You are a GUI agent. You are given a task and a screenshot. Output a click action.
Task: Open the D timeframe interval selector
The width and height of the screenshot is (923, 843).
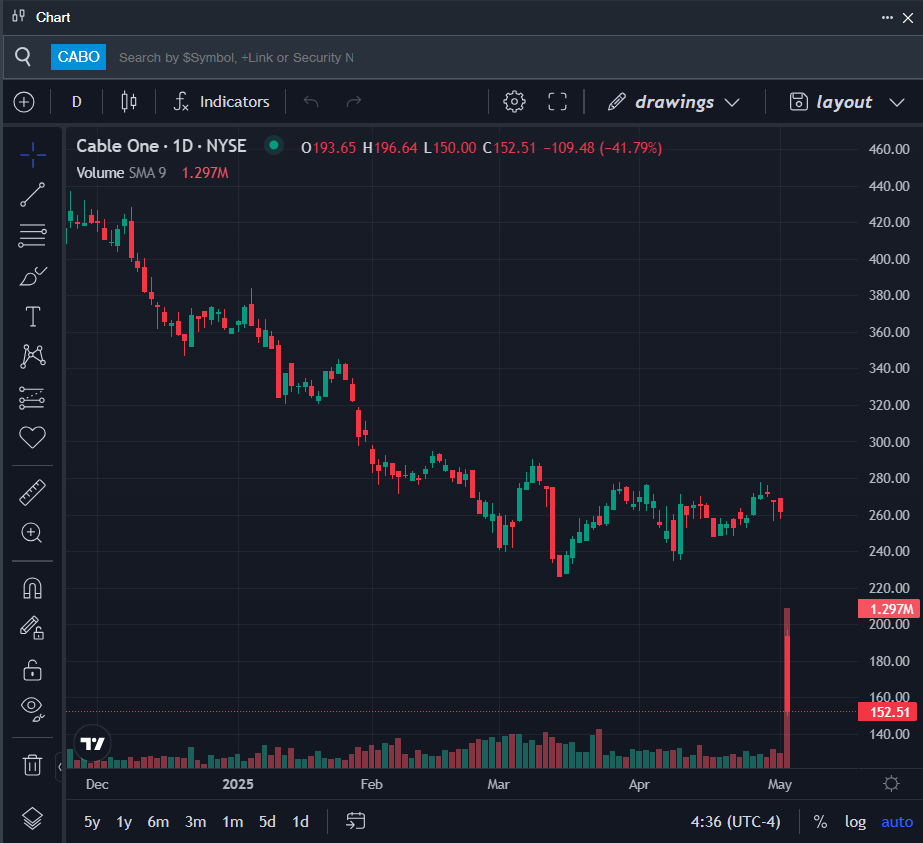pos(77,102)
